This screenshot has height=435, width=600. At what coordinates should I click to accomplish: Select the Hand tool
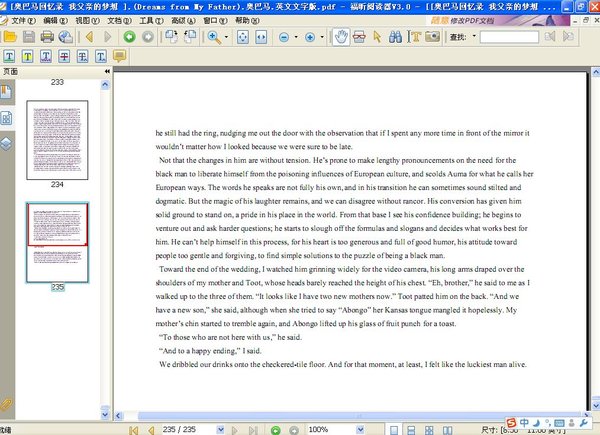341,37
